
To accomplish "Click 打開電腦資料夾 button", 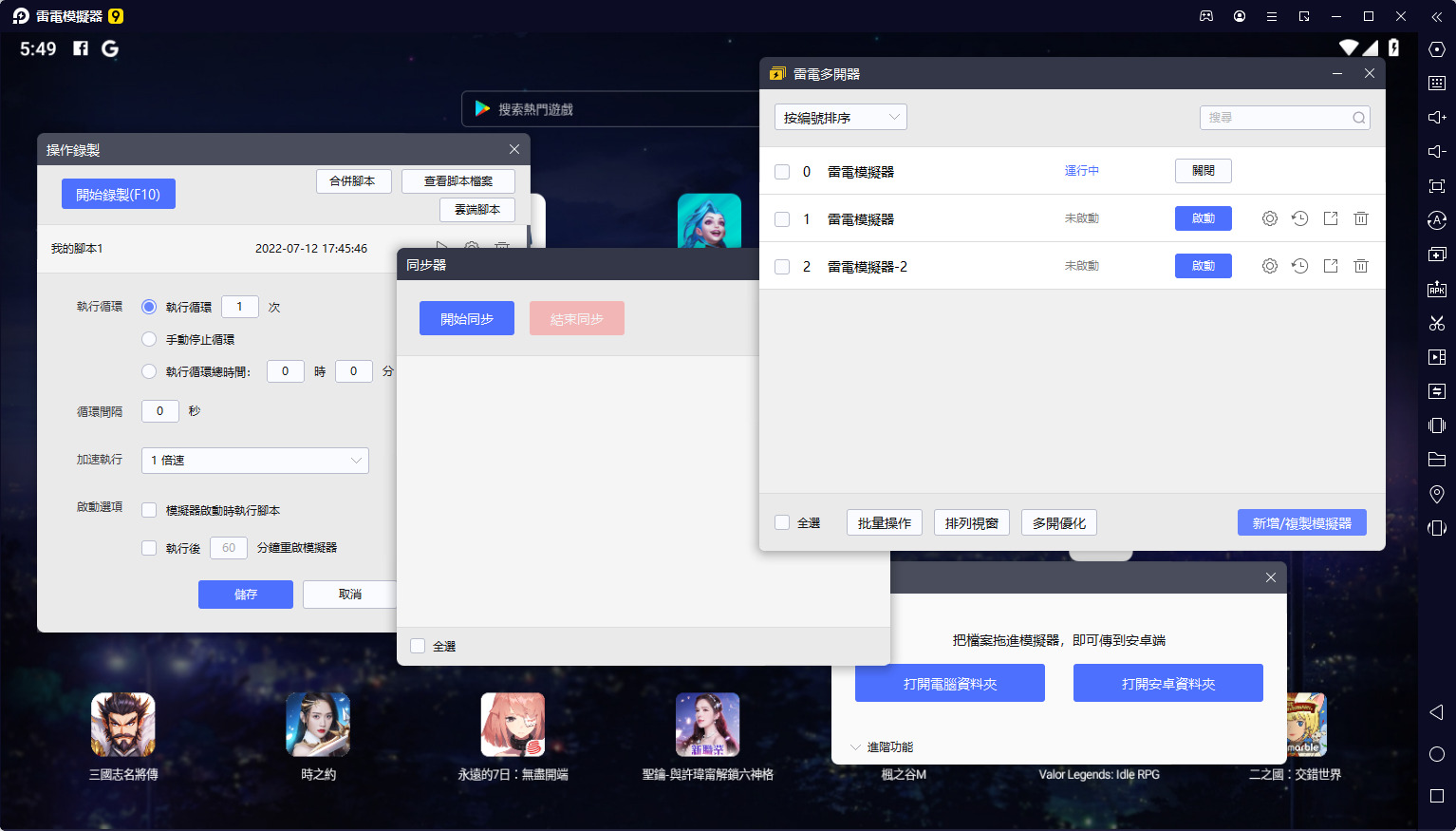I will pyautogui.click(x=950, y=683).
